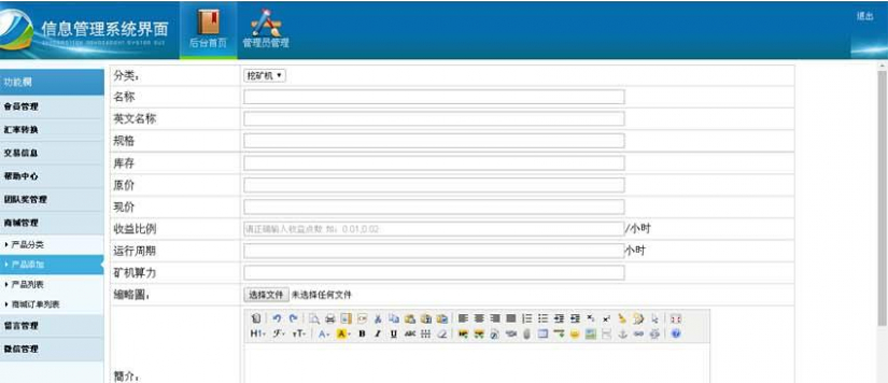Justify text fully in editor
Viewport: 888px width, 383px height.
[511, 319]
